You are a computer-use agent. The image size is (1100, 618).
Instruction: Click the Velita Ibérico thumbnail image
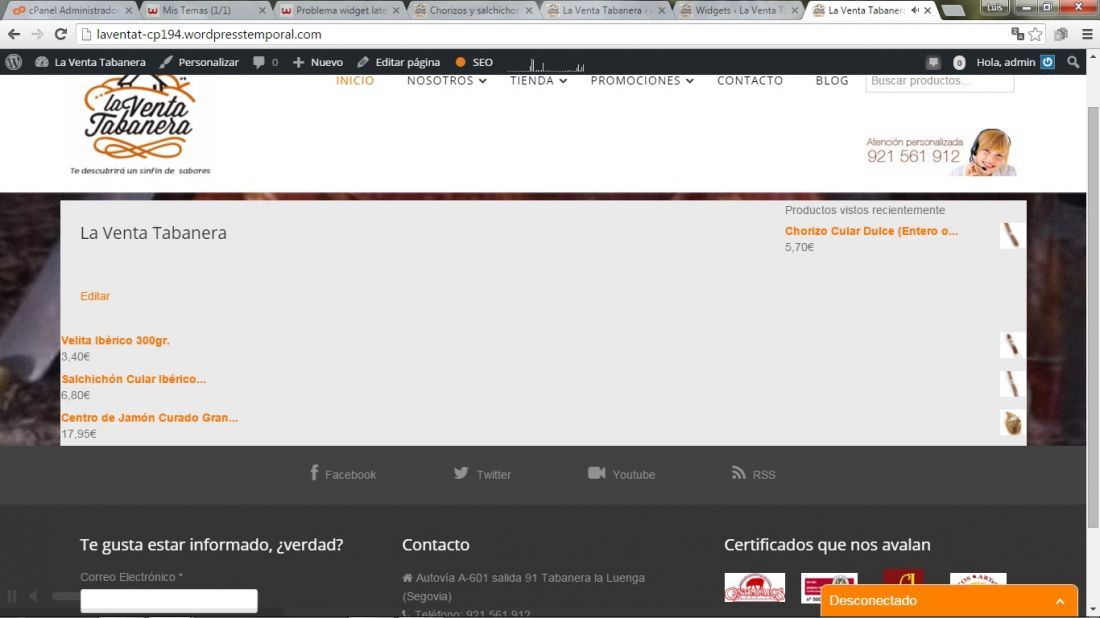pyautogui.click(x=1011, y=345)
